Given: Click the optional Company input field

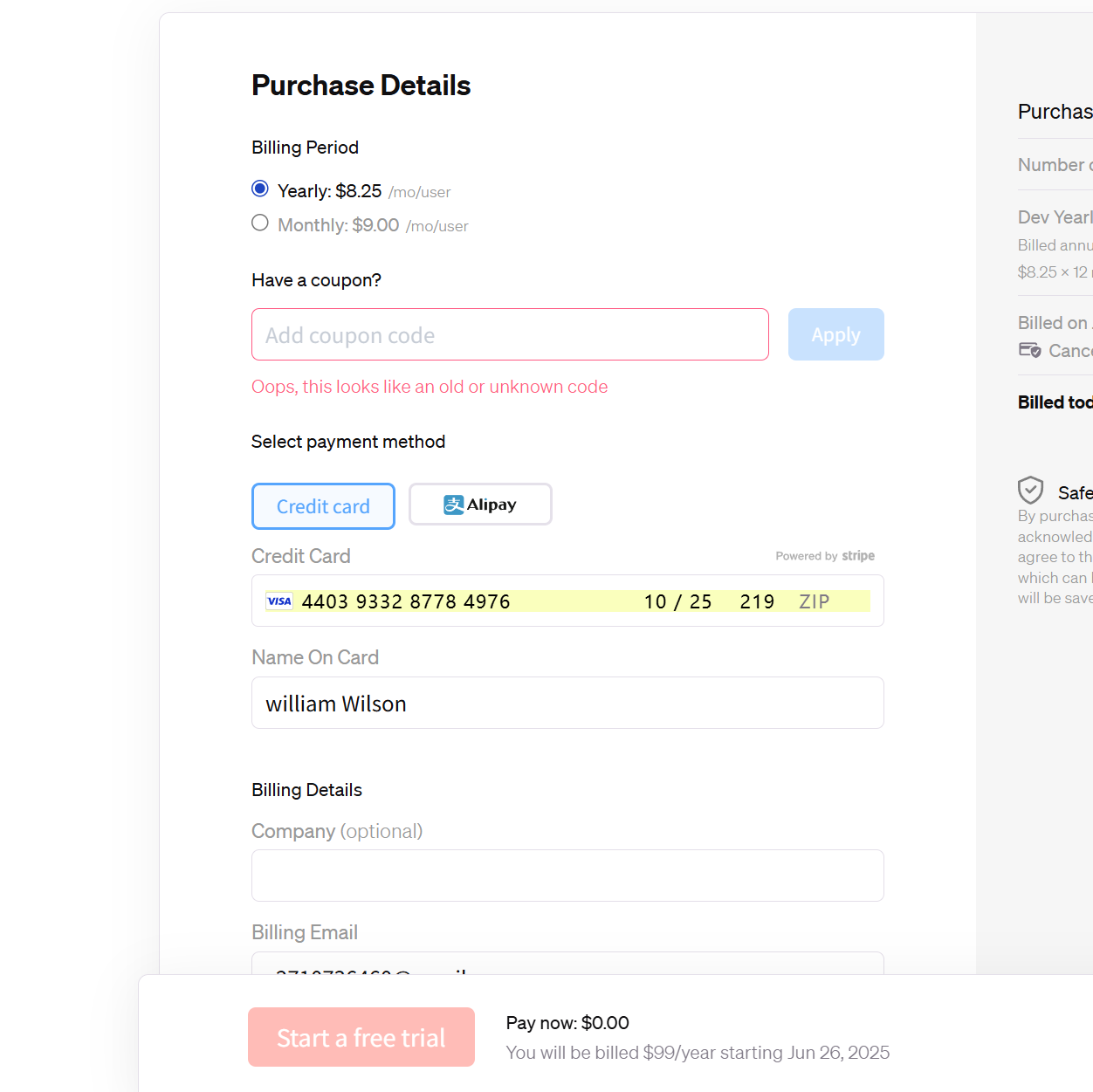Looking at the screenshot, I should click(x=567, y=876).
